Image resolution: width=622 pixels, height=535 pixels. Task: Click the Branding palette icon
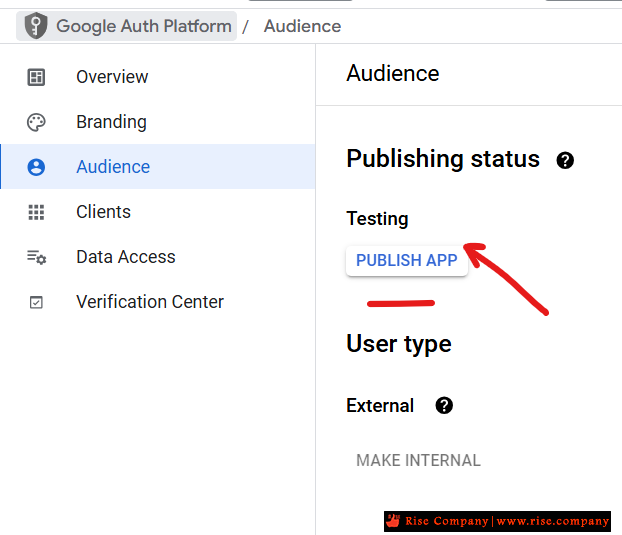[36, 122]
